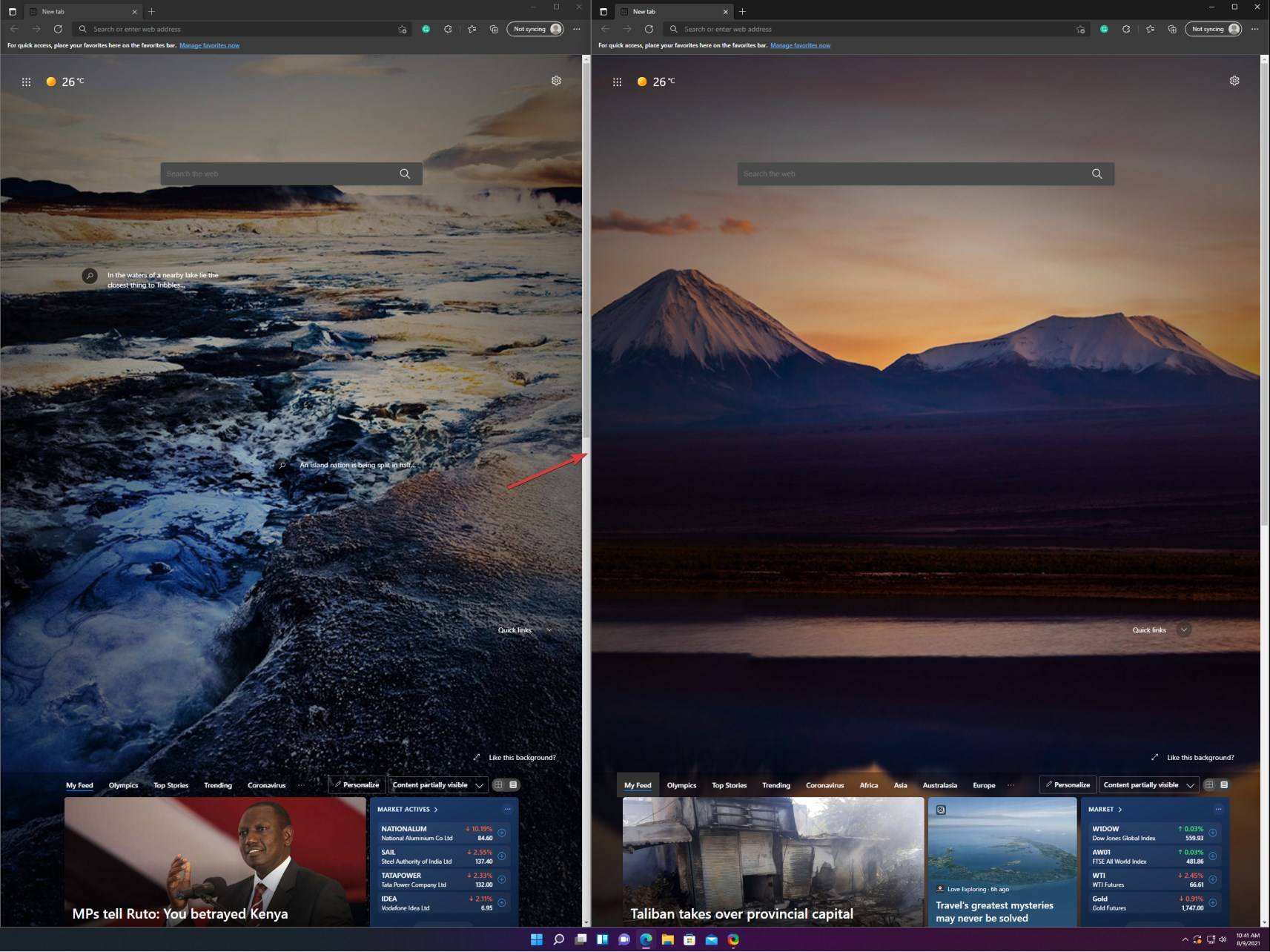
Task: Click the Extensions icon in right window
Action: [x=1126, y=29]
